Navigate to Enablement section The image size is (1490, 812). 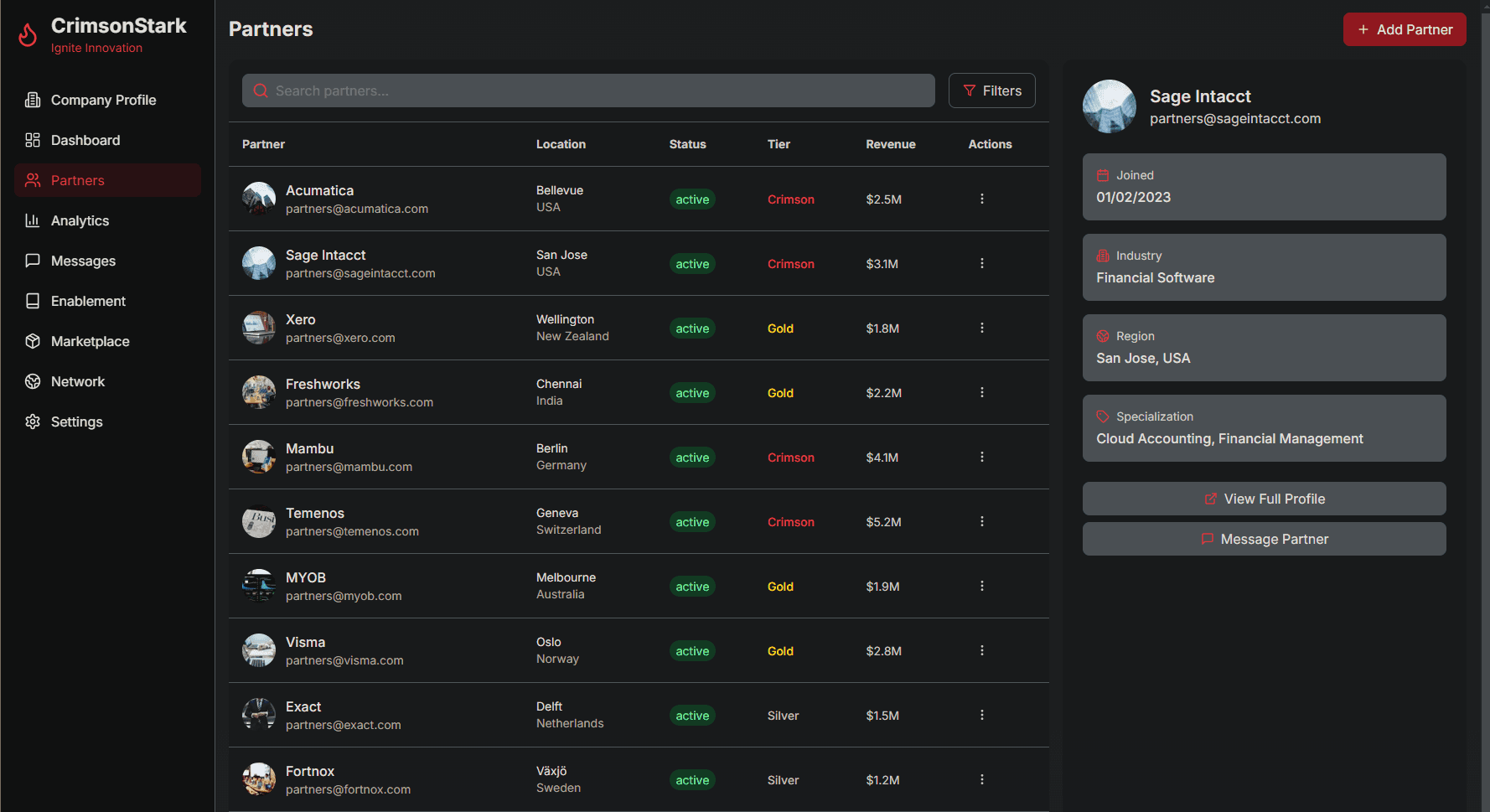coord(107,301)
